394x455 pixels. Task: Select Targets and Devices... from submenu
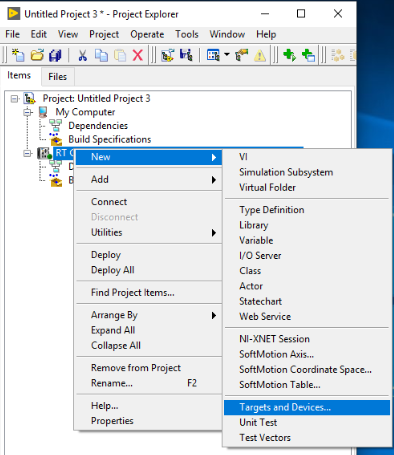tap(307, 407)
